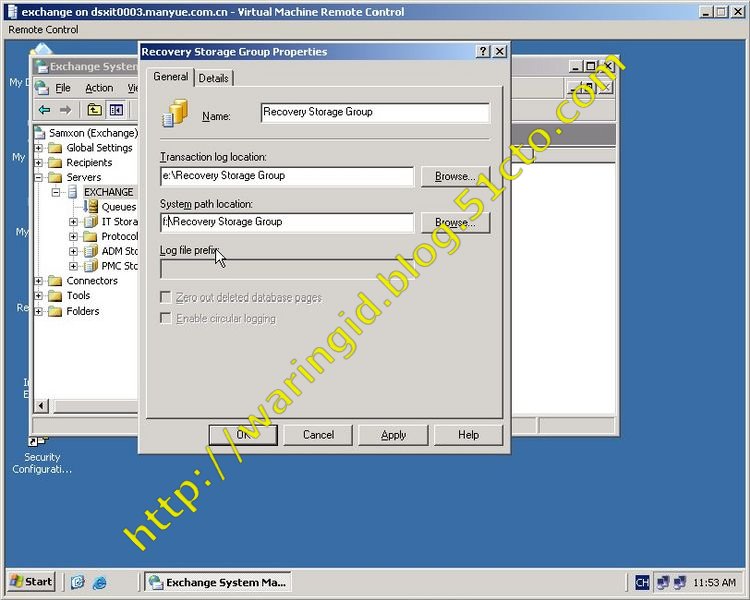Collapse the Servers tree node
The width and height of the screenshot is (750, 600).
coord(39,177)
